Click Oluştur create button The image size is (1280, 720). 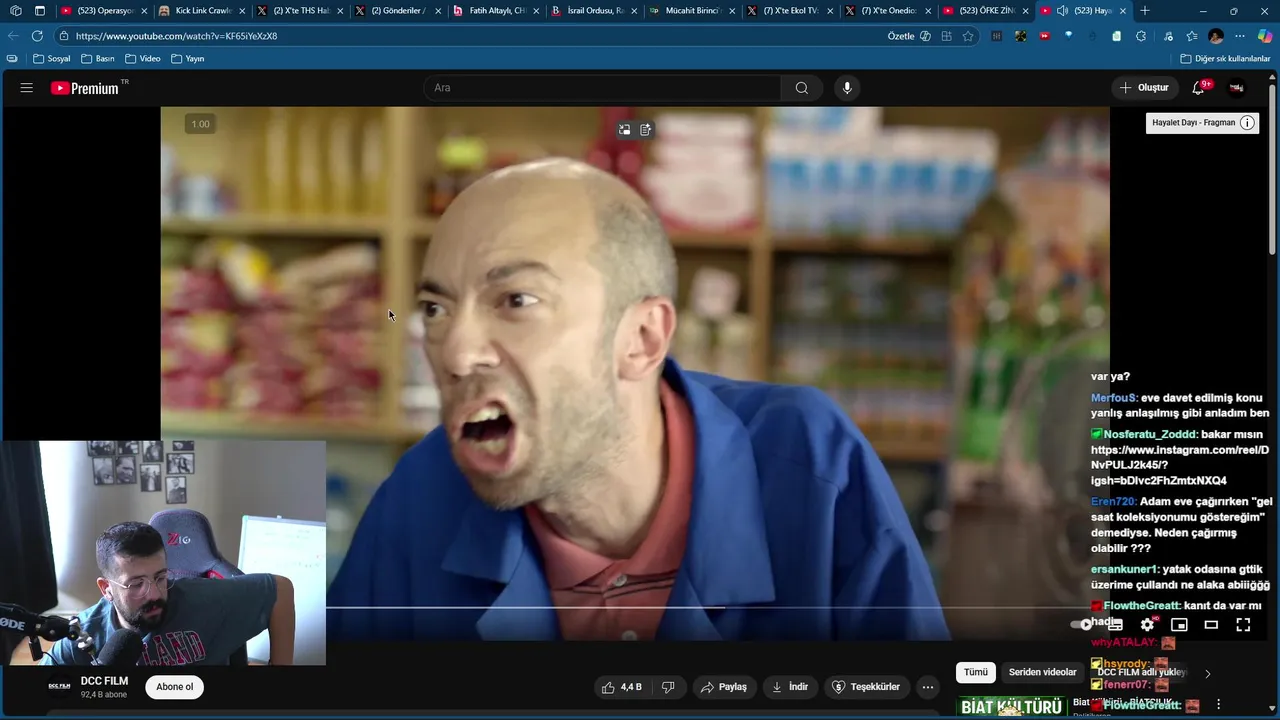1144,88
